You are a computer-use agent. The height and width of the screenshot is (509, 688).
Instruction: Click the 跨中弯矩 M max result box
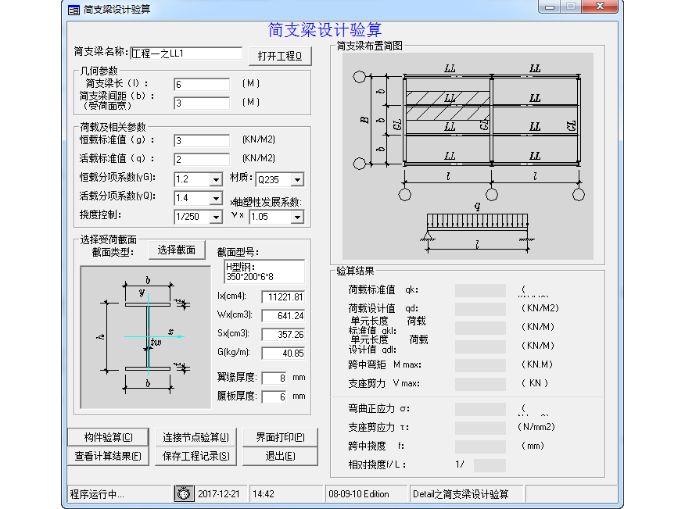click(x=480, y=365)
